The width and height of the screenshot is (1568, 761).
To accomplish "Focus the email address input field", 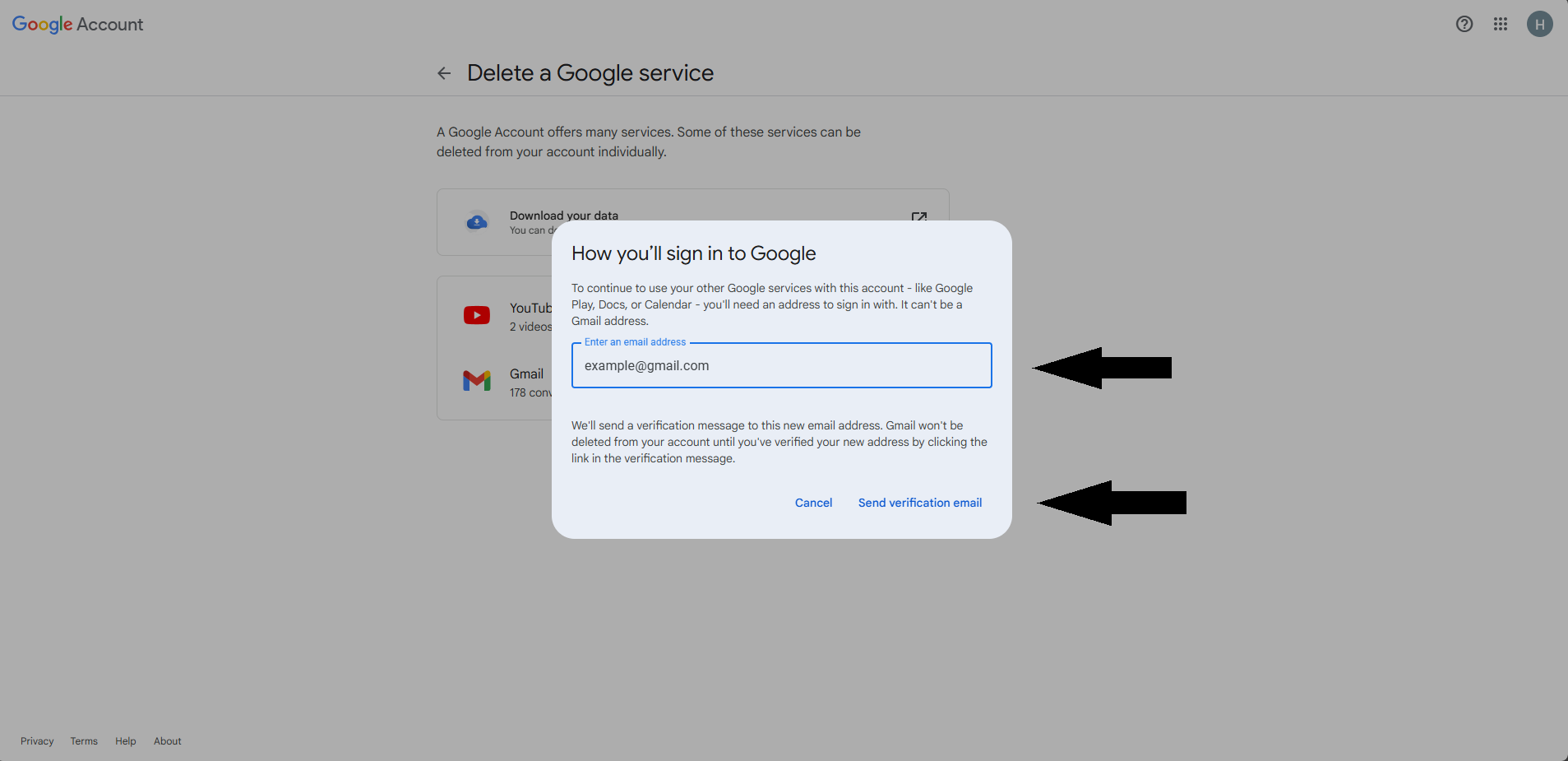I will pyautogui.click(x=781, y=365).
